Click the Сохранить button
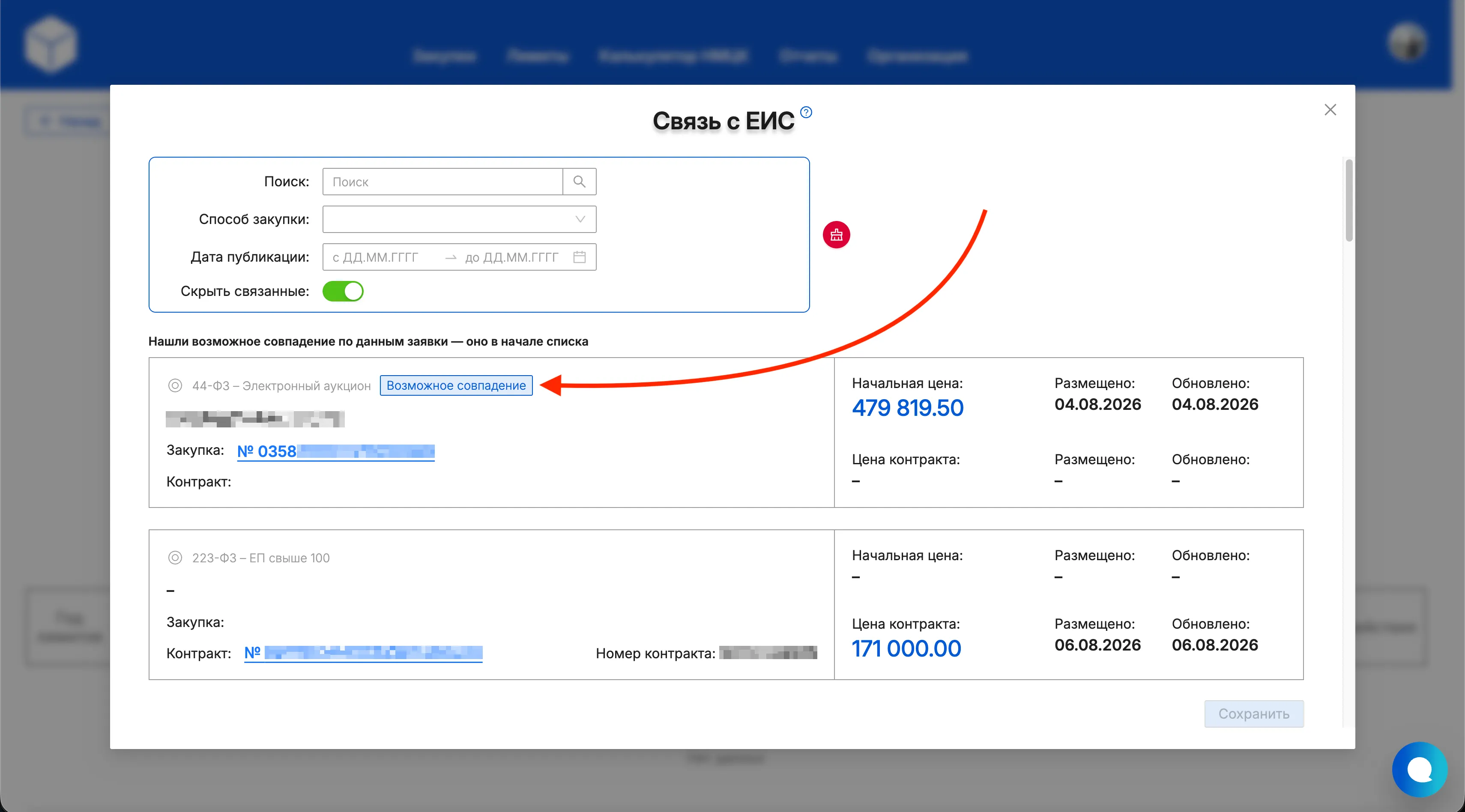 point(1253,713)
